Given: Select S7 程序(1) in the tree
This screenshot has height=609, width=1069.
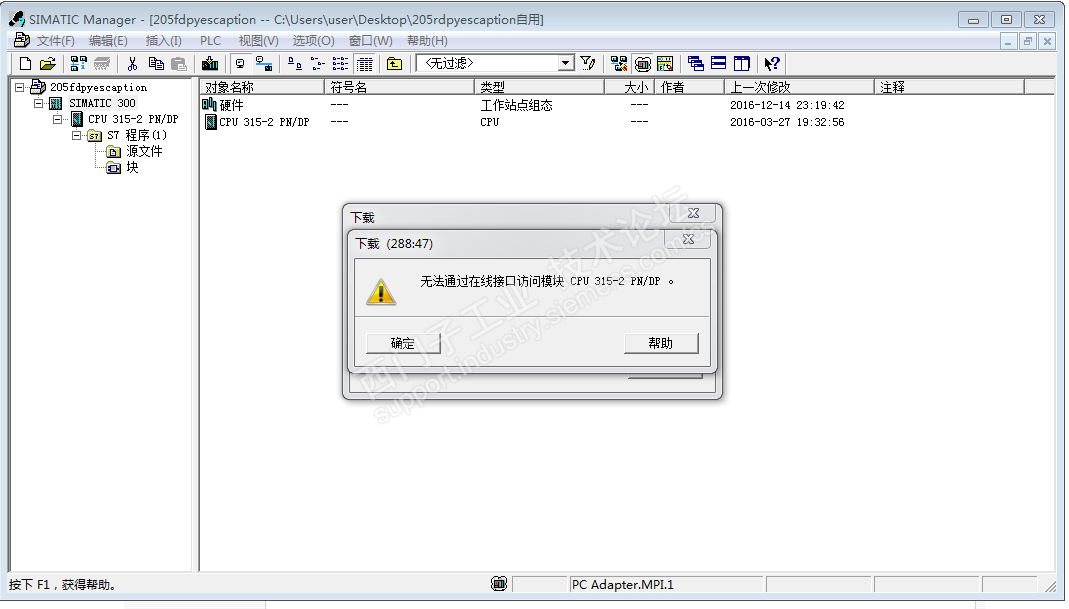Looking at the screenshot, I should 136,135.
